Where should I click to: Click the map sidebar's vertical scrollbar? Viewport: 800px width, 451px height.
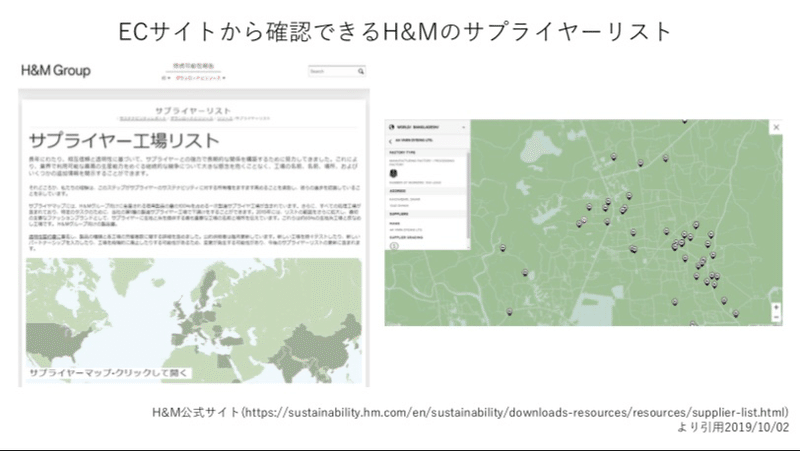coord(468,194)
